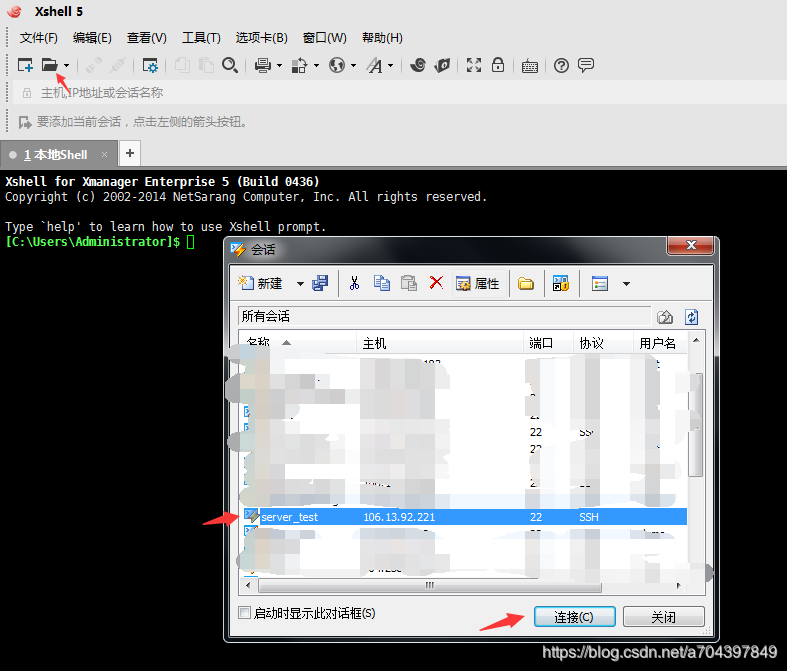This screenshot has height=671, width=787.
Task: Click the Paste icon in sessions dialog
Action: tap(409, 283)
